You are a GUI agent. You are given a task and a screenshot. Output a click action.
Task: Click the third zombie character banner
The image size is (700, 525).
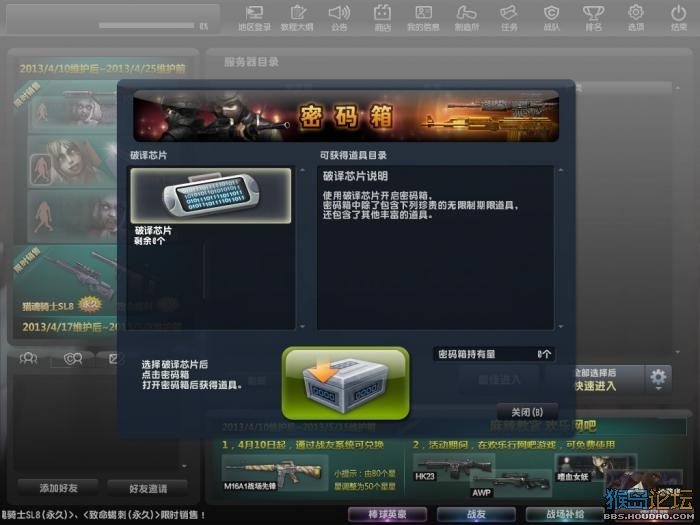(72, 217)
